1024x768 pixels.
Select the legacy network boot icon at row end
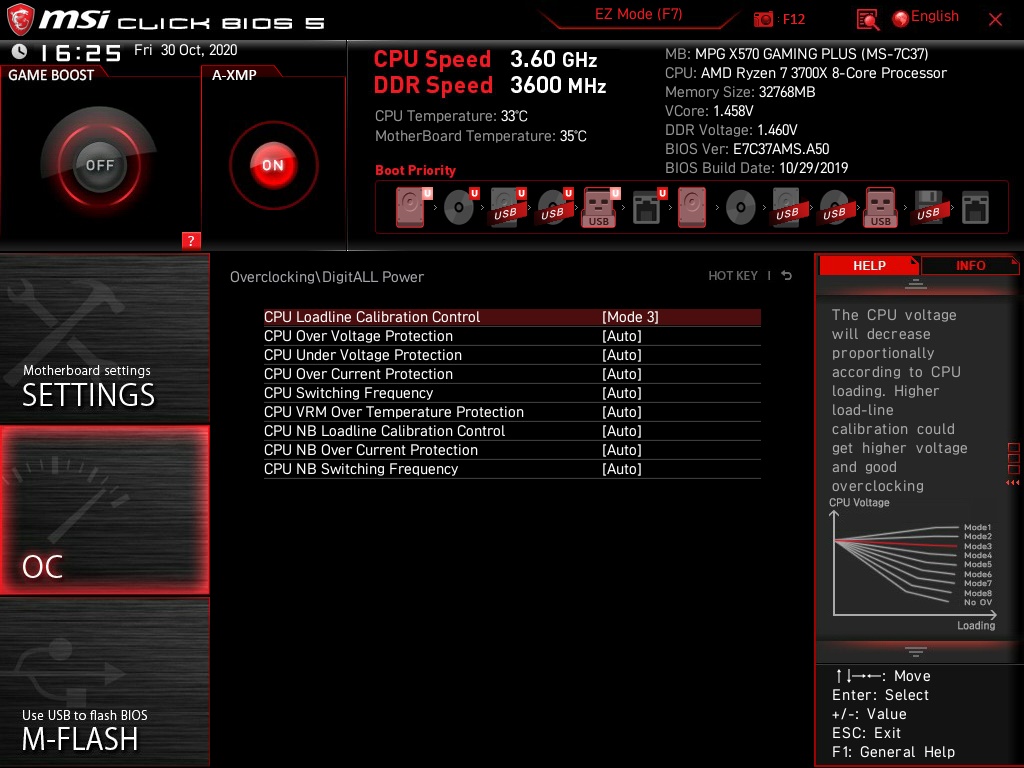click(975, 207)
